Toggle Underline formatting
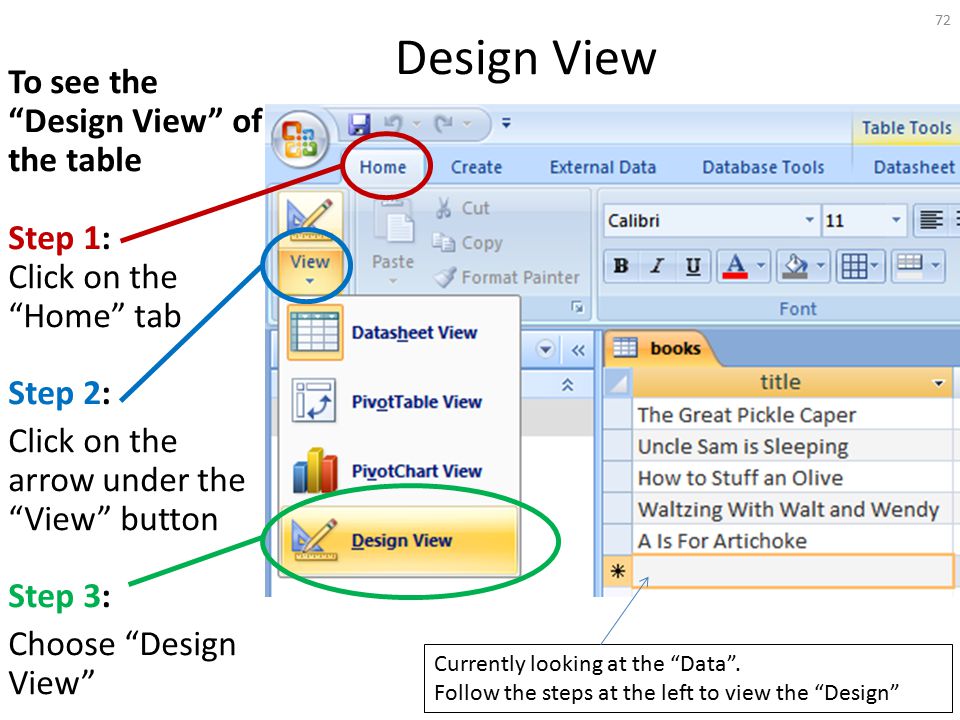 pyautogui.click(x=693, y=266)
